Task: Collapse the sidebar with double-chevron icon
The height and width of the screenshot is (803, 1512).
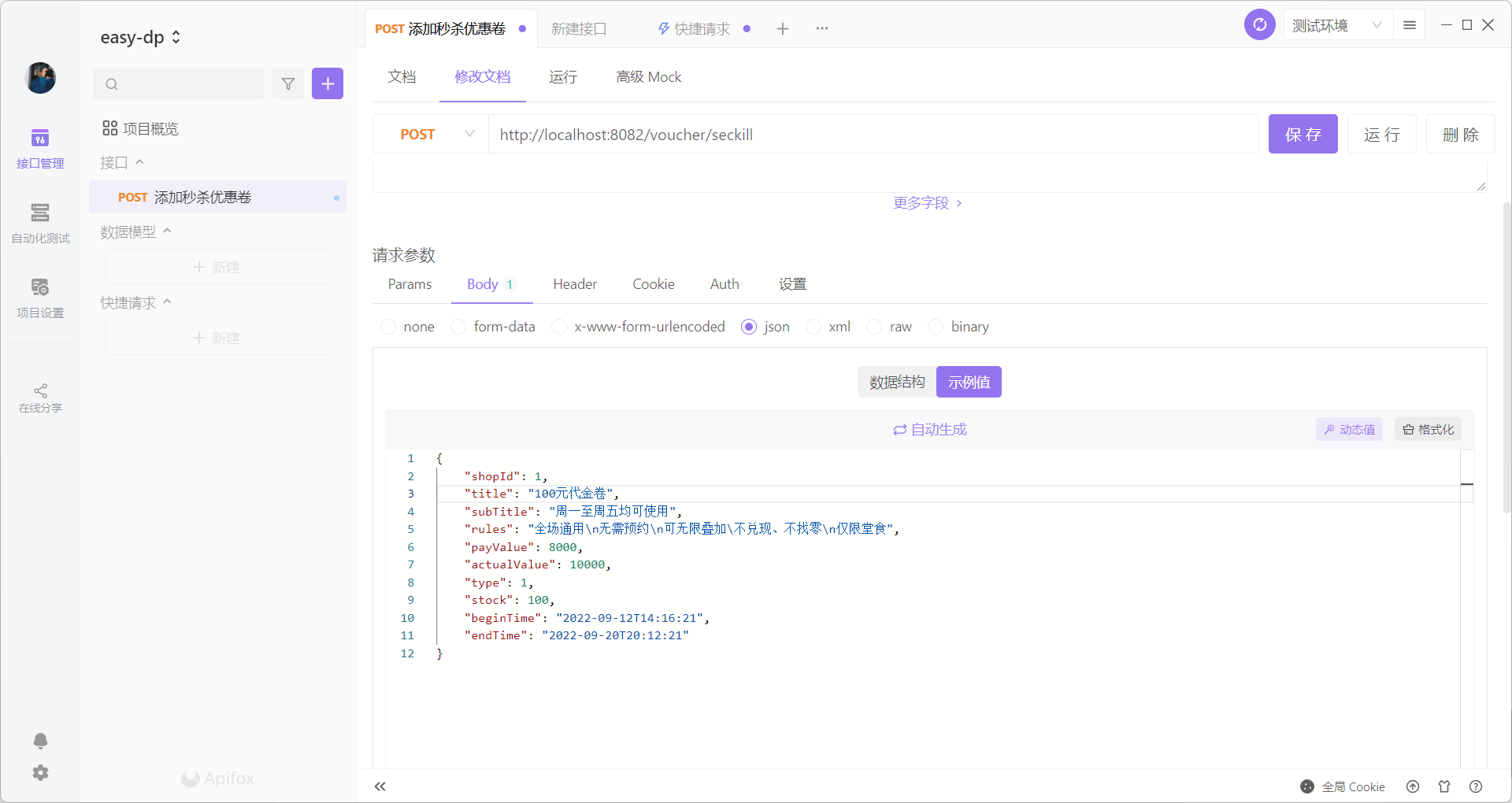Action: [380, 786]
